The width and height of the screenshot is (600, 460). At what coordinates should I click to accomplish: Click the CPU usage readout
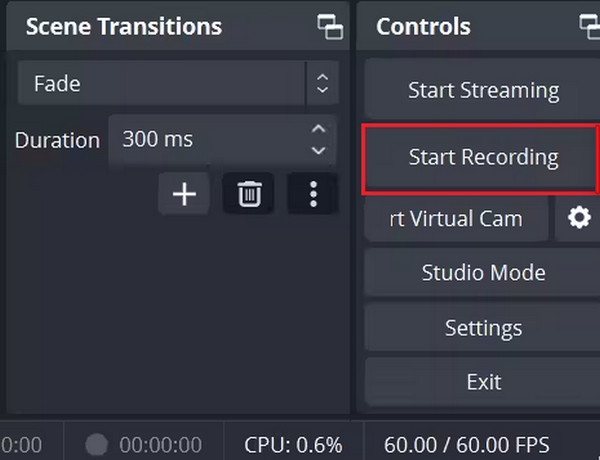[293, 444]
